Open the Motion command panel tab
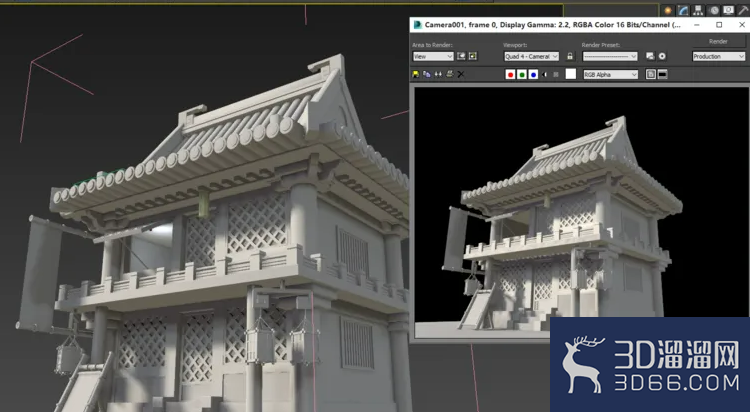The image size is (750, 412). (x=714, y=10)
